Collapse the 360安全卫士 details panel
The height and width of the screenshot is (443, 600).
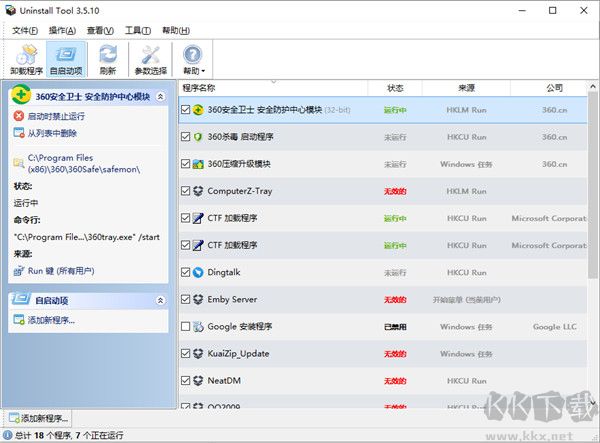pyautogui.click(x=160, y=96)
